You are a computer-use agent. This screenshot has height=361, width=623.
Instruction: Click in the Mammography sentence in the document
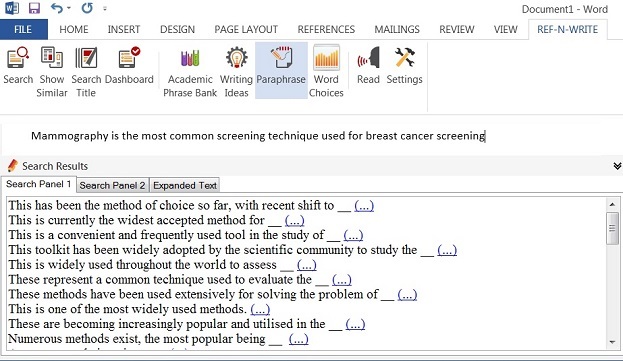coord(258,136)
